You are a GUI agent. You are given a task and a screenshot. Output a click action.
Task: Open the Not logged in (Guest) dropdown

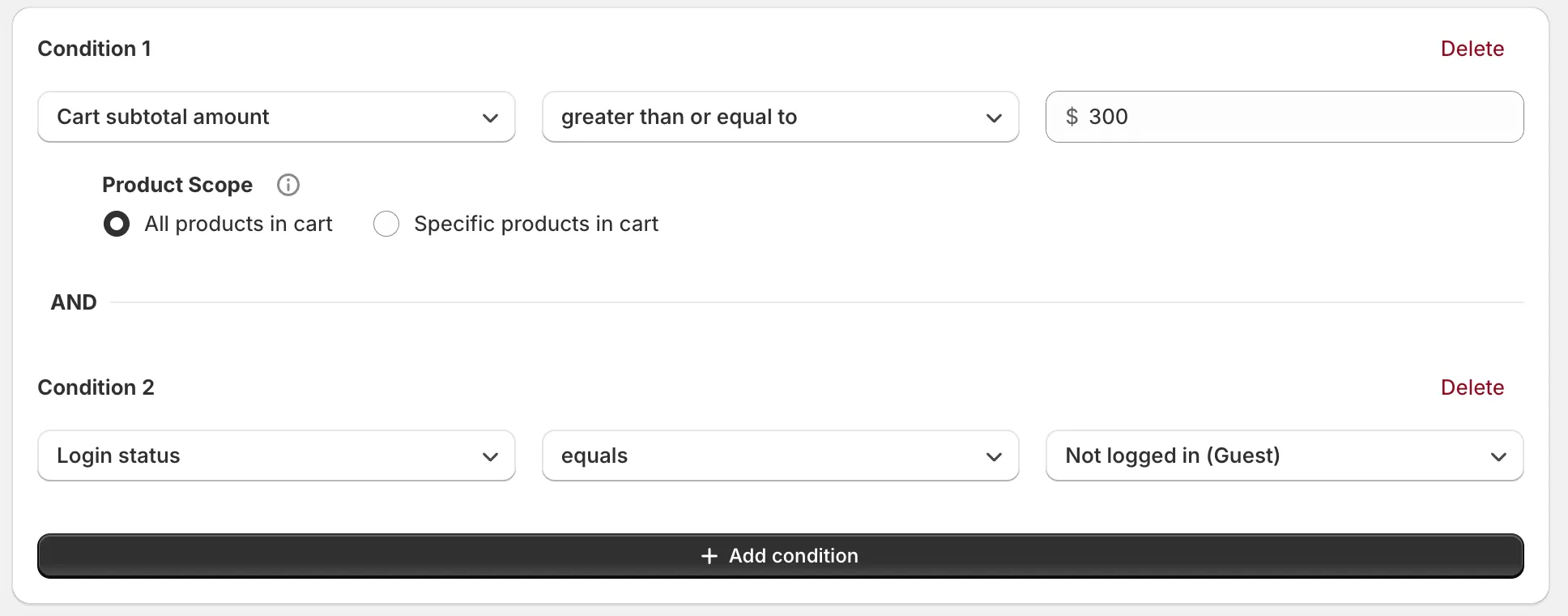coord(1284,456)
